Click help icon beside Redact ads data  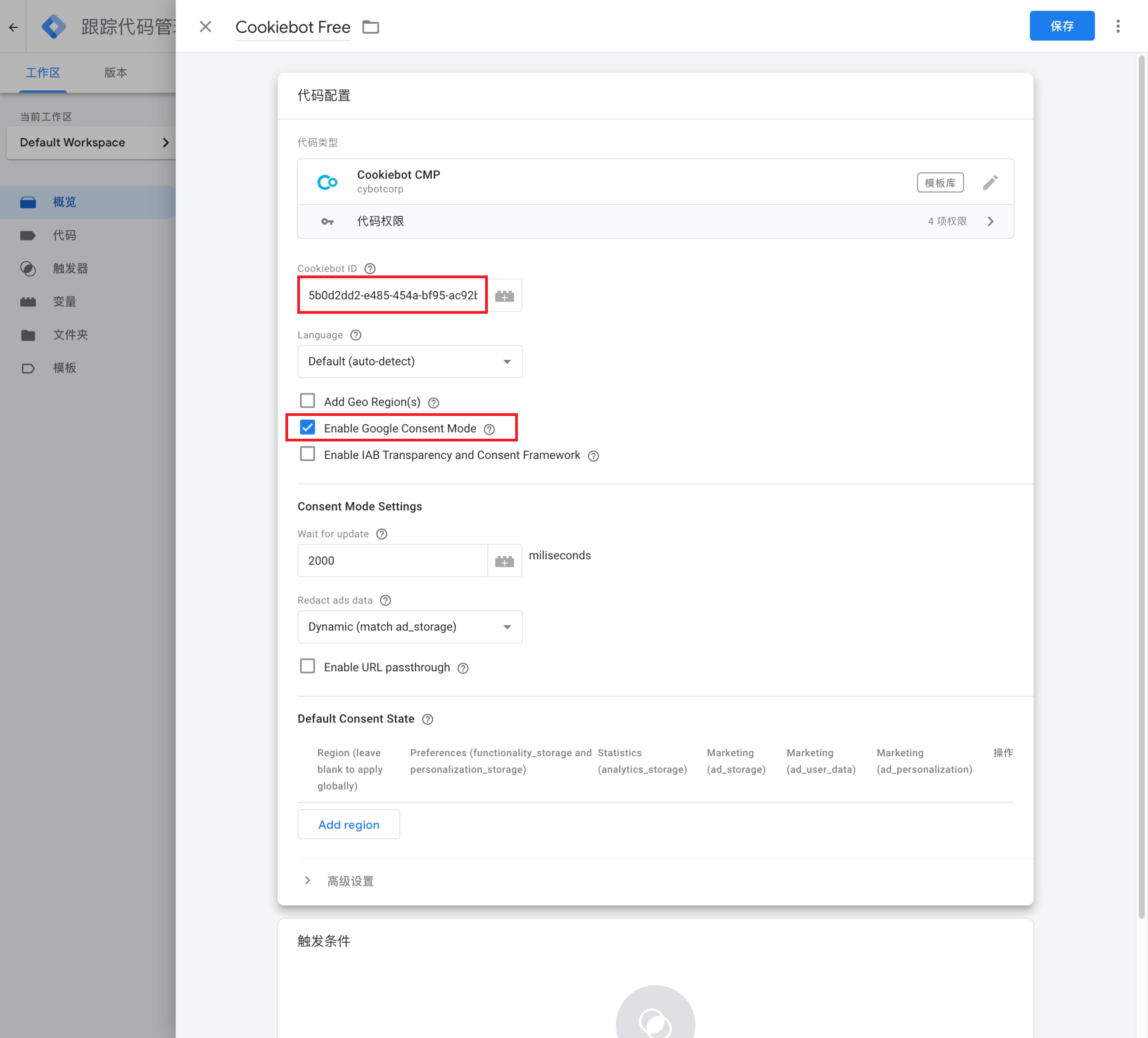386,601
